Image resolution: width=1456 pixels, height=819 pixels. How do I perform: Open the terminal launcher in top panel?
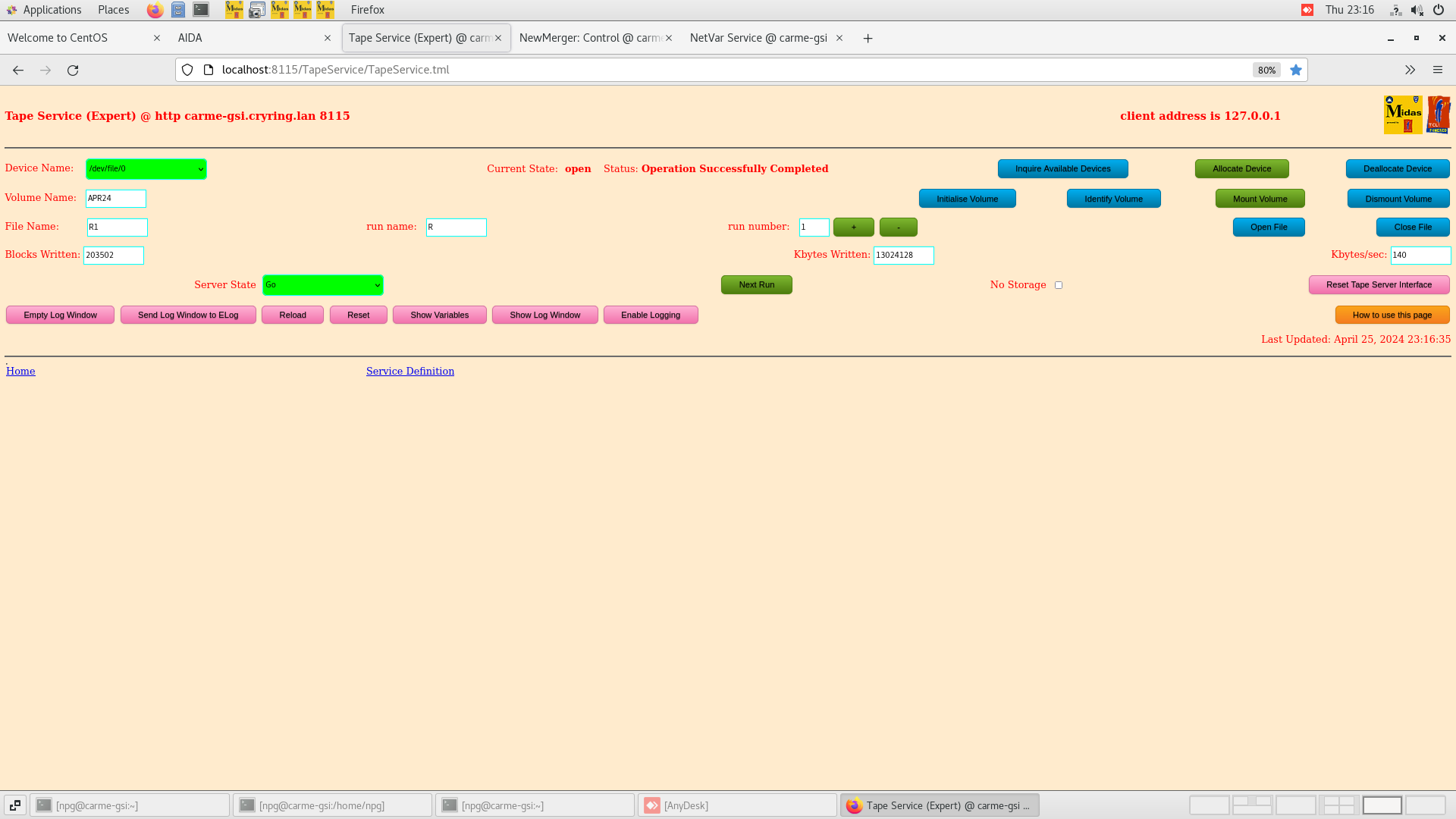pyautogui.click(x=201, y=10)
